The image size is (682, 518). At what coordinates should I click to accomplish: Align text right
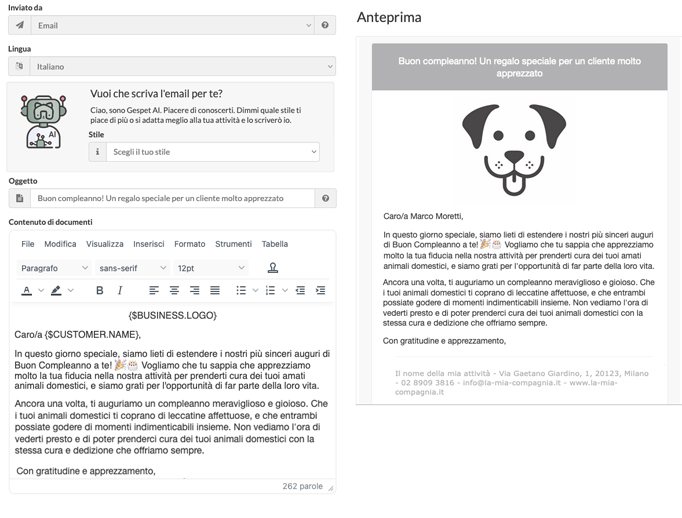(194, 291)
